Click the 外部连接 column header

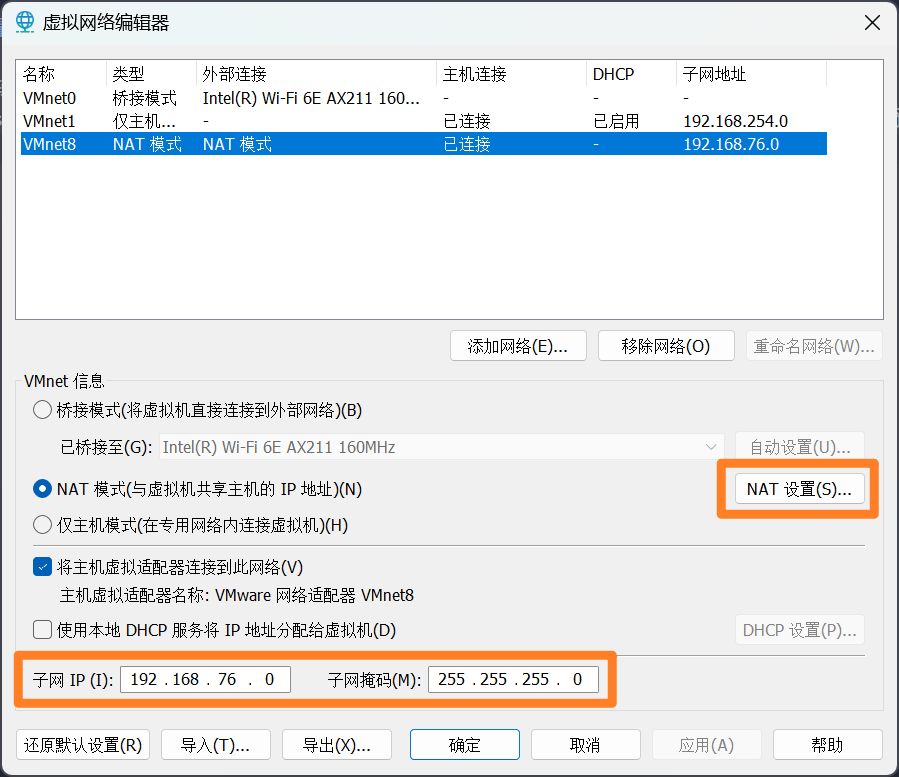coord(317,74)
